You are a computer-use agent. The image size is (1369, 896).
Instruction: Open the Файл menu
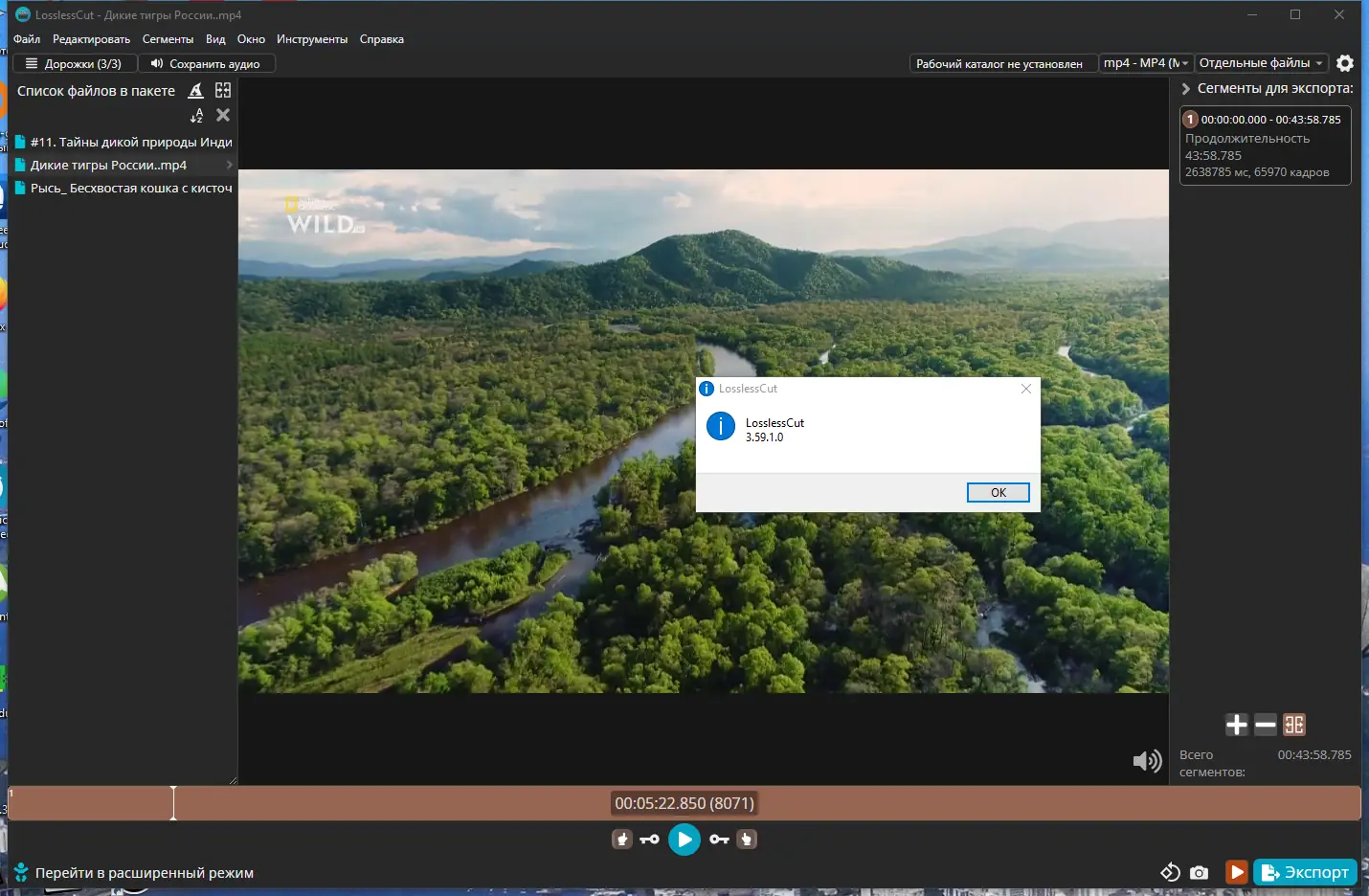[x=26, y=39]
